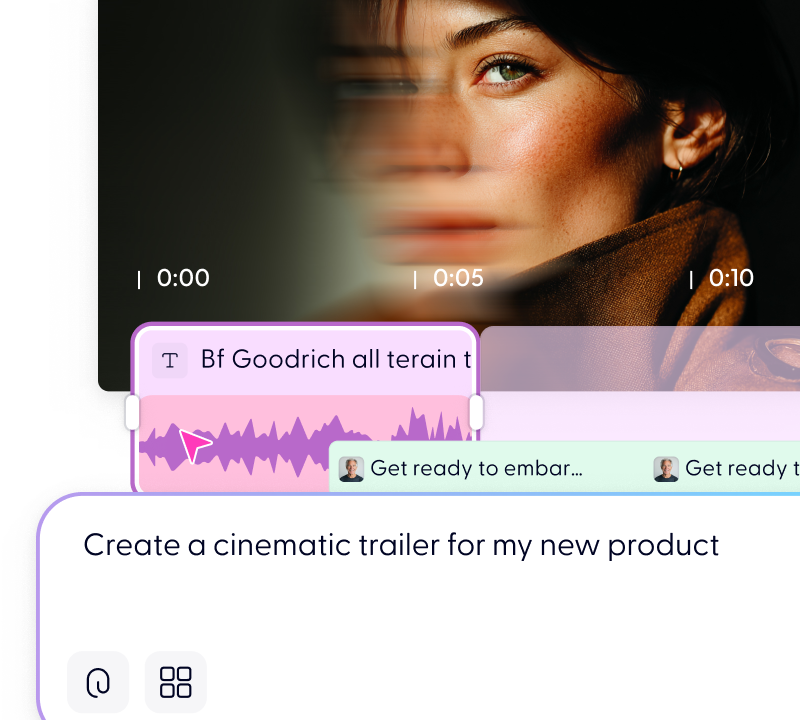
Task: Click the left trim handle of selected clip
Action: [x=132, y=412]
